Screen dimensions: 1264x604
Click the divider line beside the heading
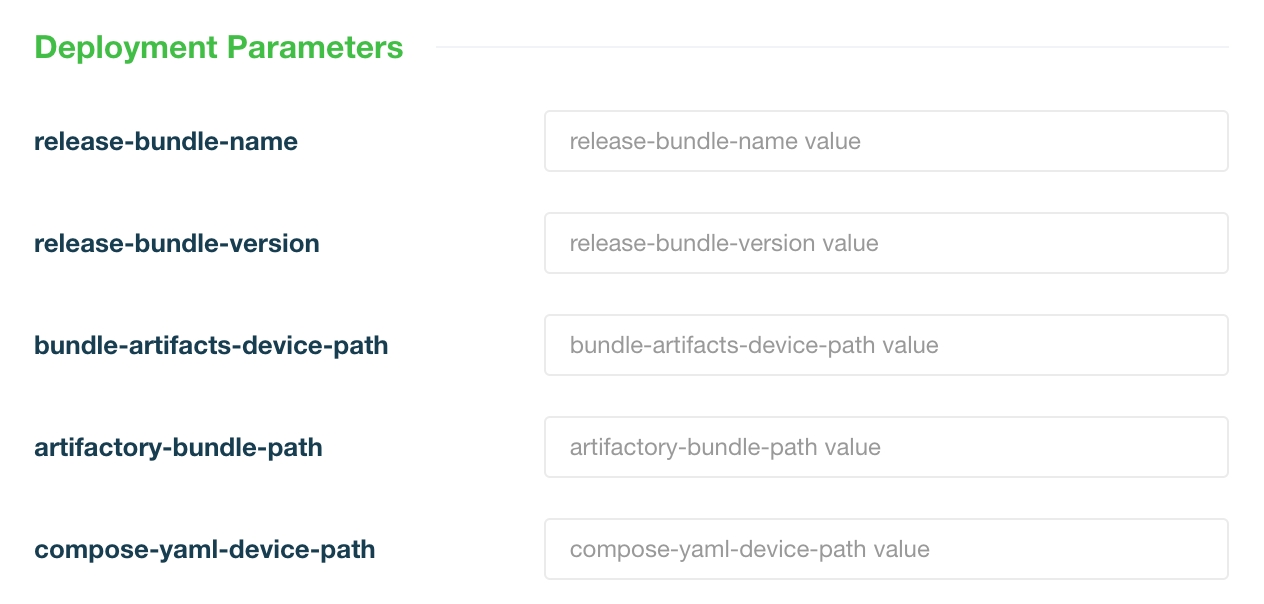coord(832,47)
